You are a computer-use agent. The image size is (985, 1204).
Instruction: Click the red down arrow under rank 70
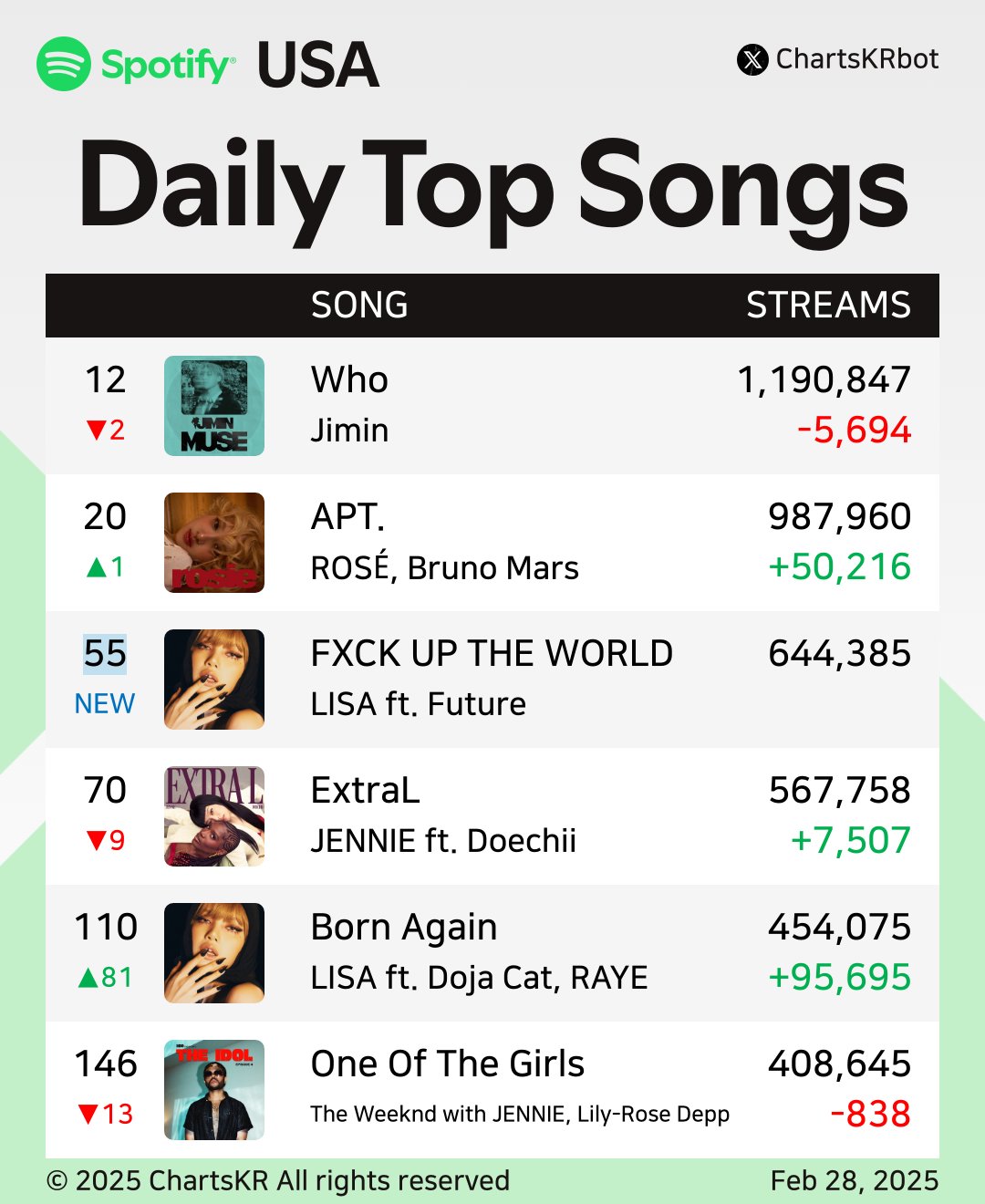coord(97,840)
